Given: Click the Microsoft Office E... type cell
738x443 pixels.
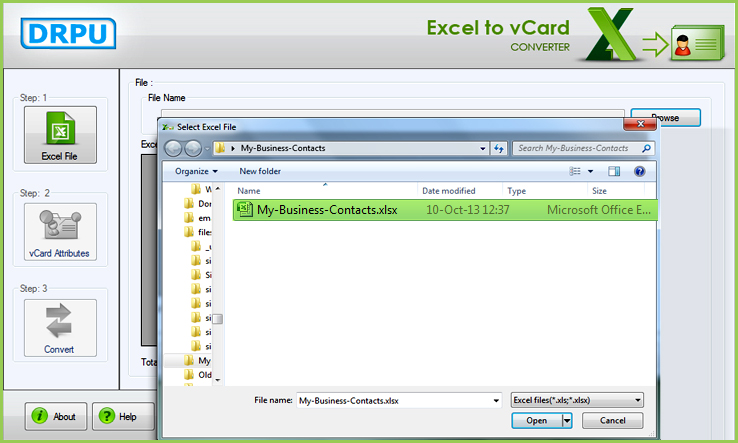Looking at the screenshot, I should click(599, 210).
